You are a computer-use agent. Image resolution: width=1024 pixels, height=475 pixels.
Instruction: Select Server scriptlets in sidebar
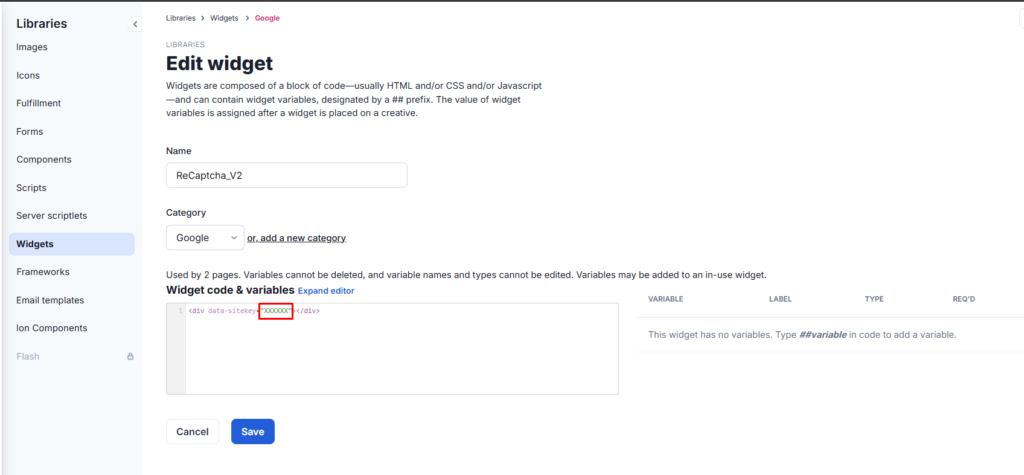coord(52,216)
